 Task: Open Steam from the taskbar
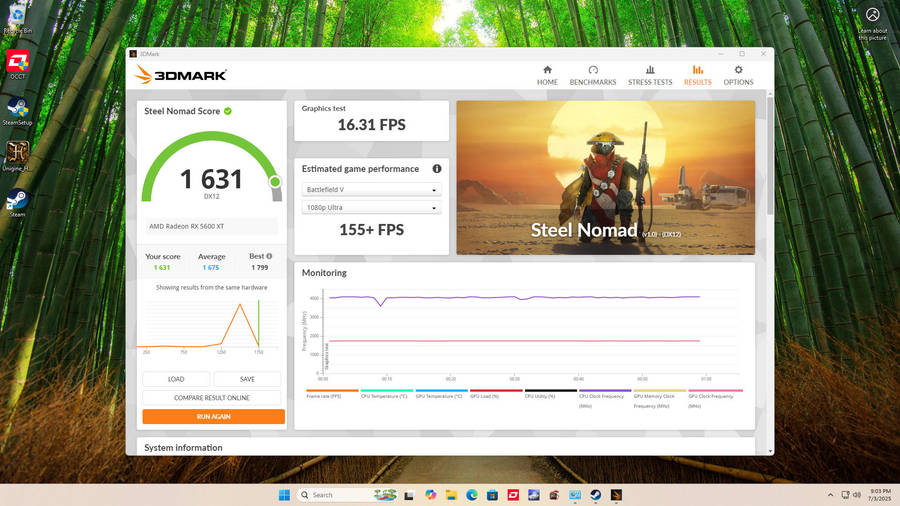click(596, 495)
